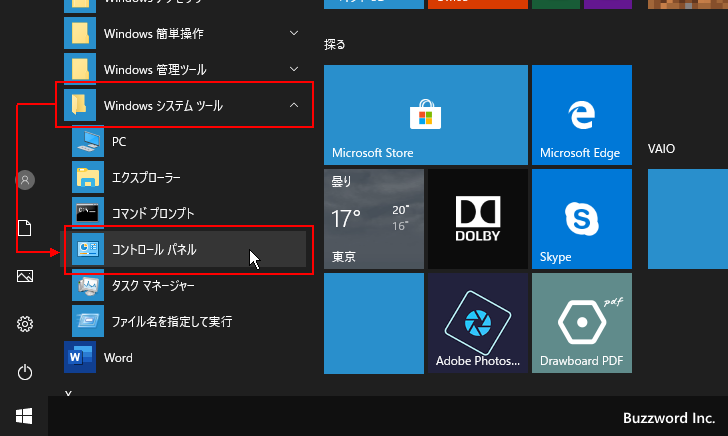Click the Windows 簡単操作 label
This screenshot has height=436, width=728.
click(x=154, y=34)
